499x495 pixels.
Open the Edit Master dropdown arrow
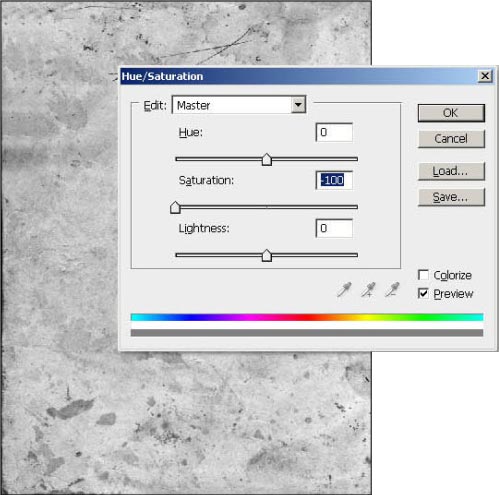(298, 105)
